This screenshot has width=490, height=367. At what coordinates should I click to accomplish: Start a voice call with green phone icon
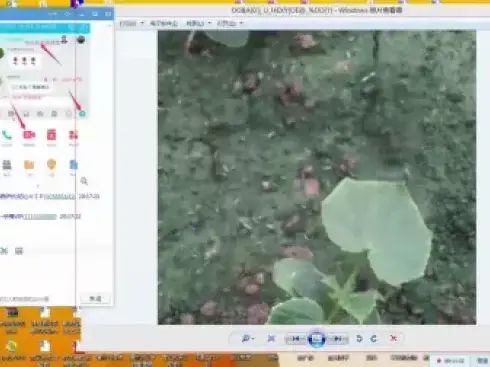tap(7, 135)
